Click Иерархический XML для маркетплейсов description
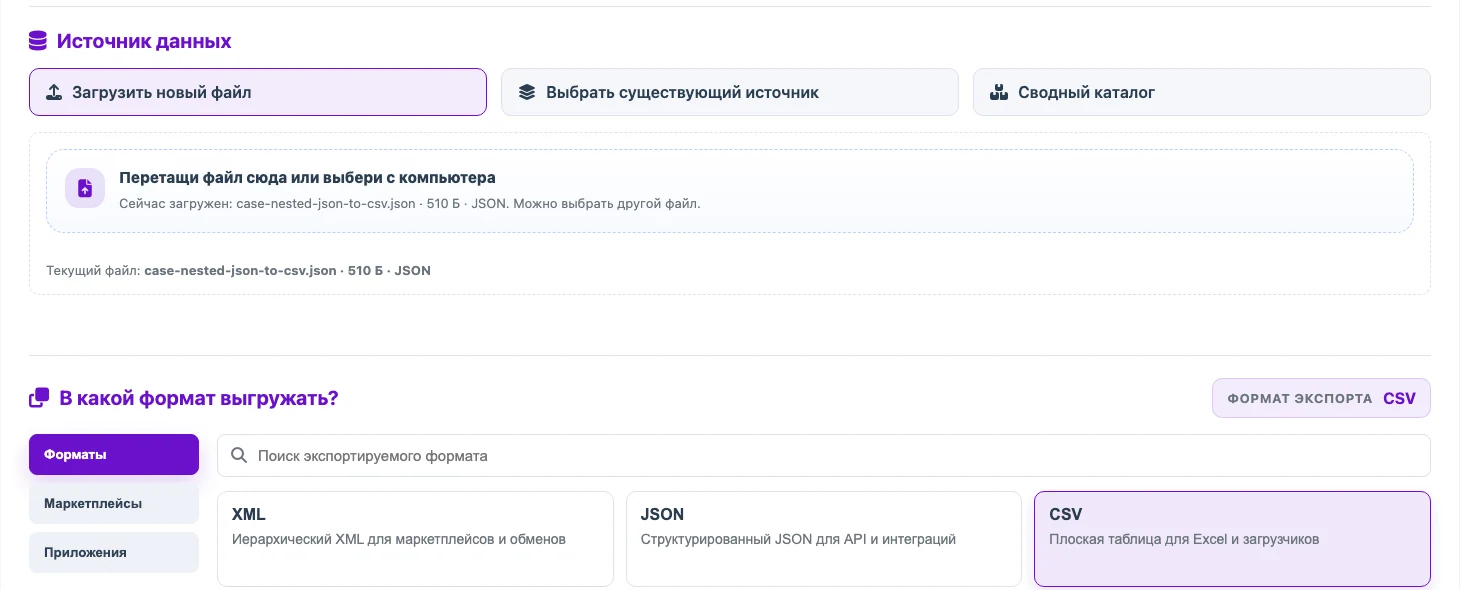The width and height of the screenshot is (1460, 590). 399,539
